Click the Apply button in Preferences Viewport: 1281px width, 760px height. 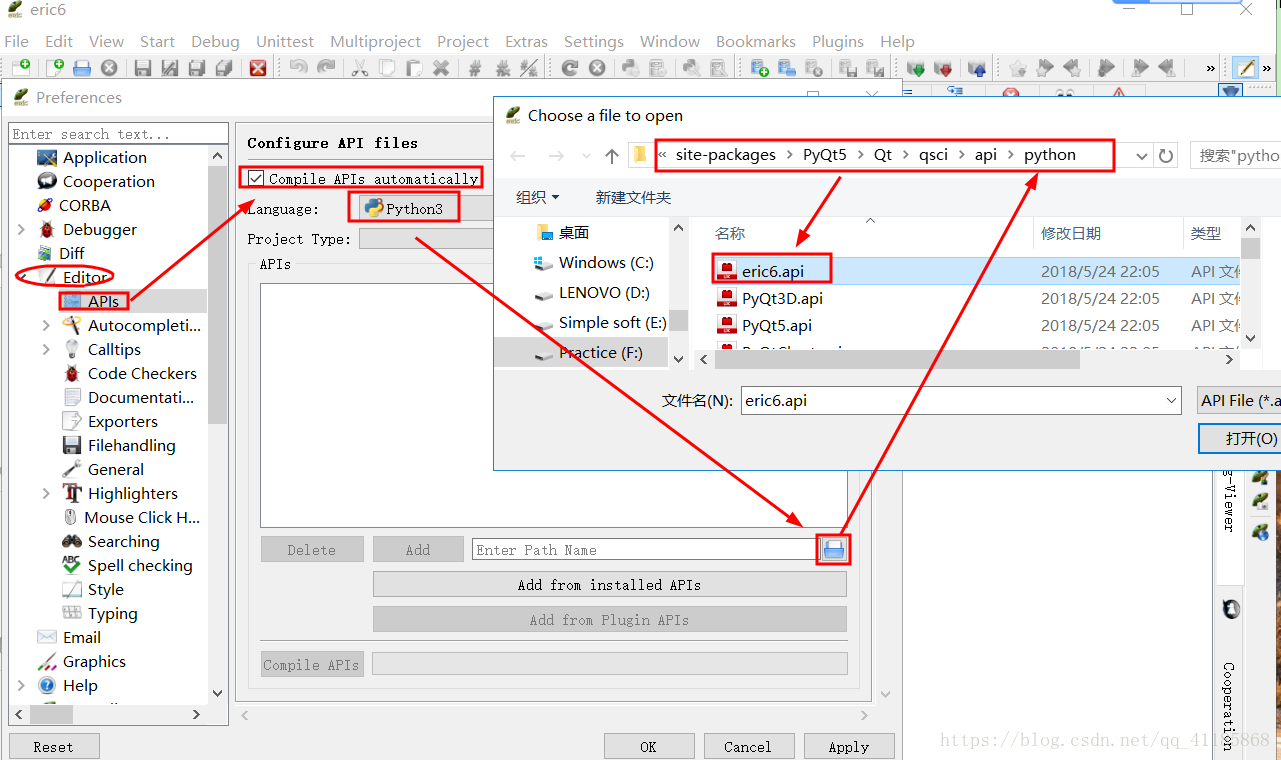click(x=848, y=747)
